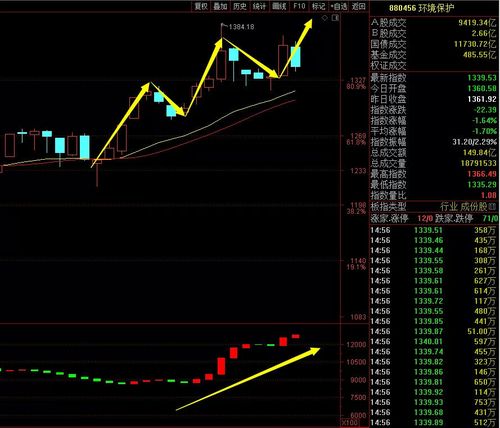This screenshot has width=500, height=428.
Task: Select the 叠加 overlay button
Action: 220,6
